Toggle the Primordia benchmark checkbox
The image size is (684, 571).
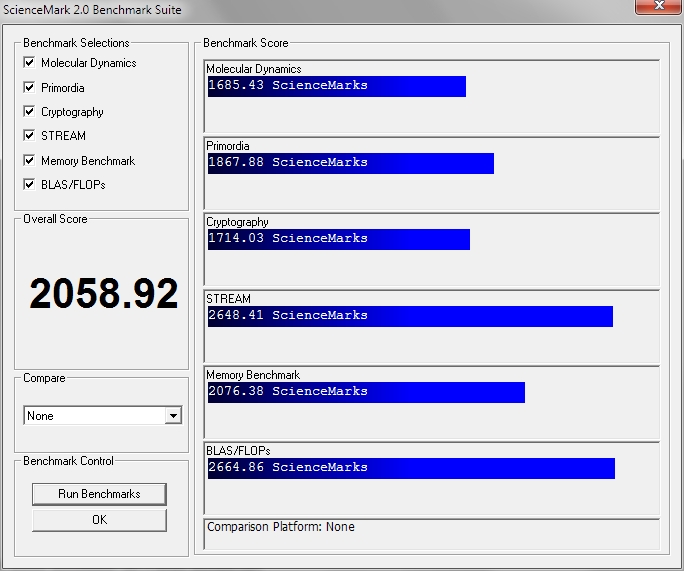tap(29, 87)
